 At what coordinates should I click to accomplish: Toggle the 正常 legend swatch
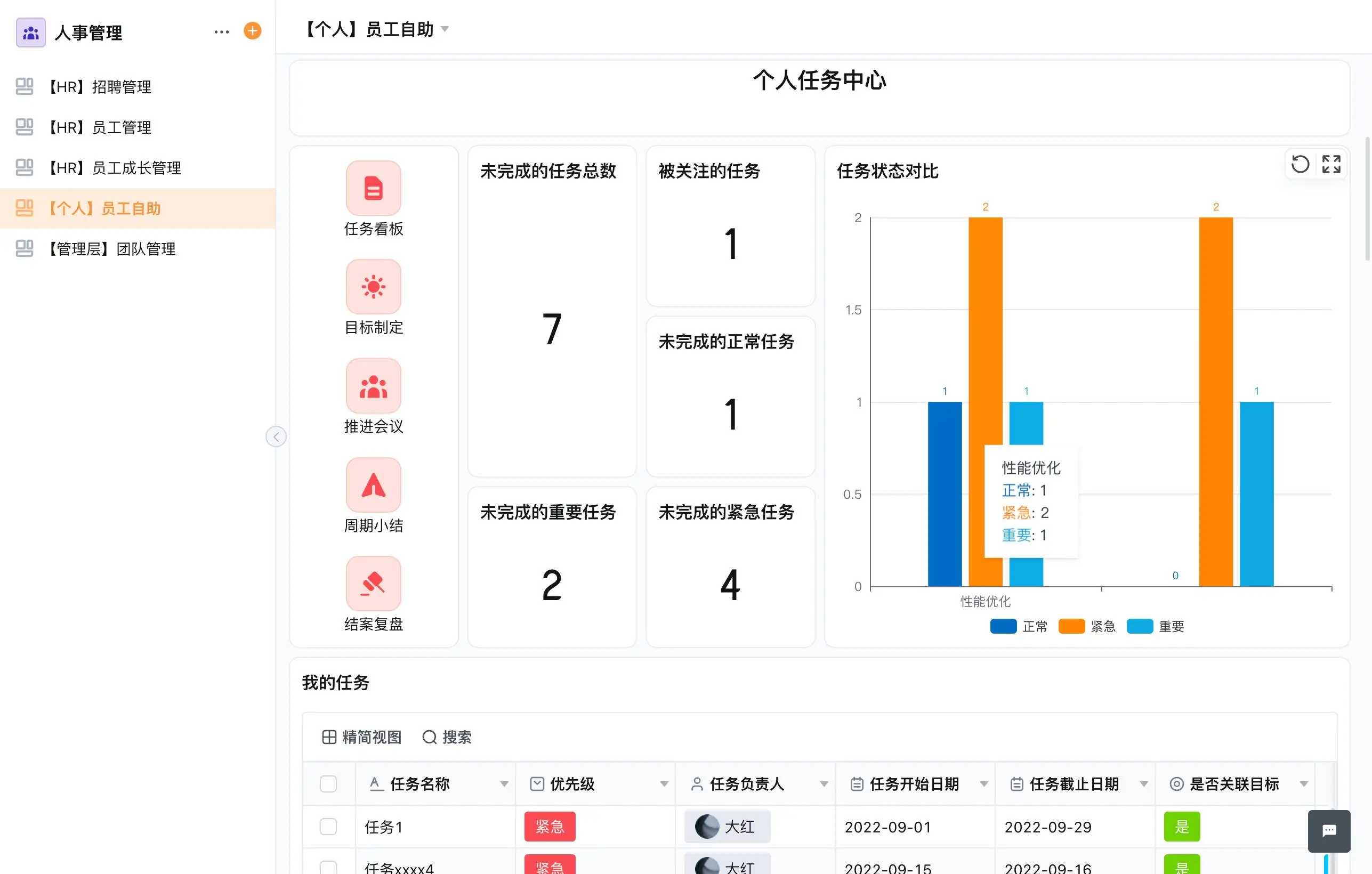pyautogui.click(x=1003, y=626)
